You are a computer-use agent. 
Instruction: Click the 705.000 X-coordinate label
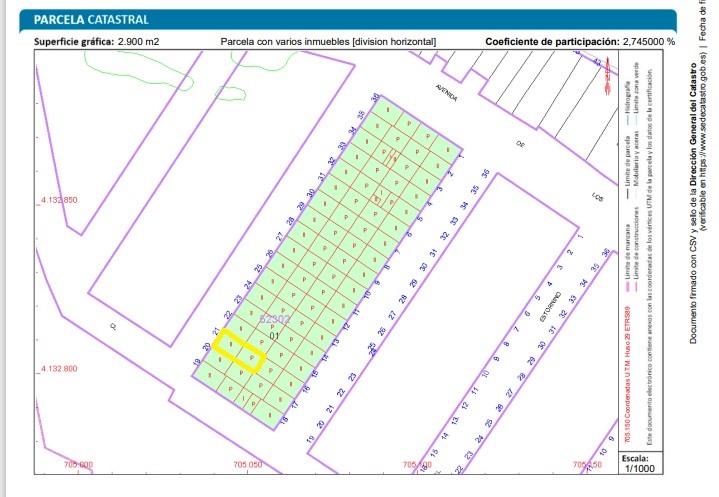click(x=78, y=465)
